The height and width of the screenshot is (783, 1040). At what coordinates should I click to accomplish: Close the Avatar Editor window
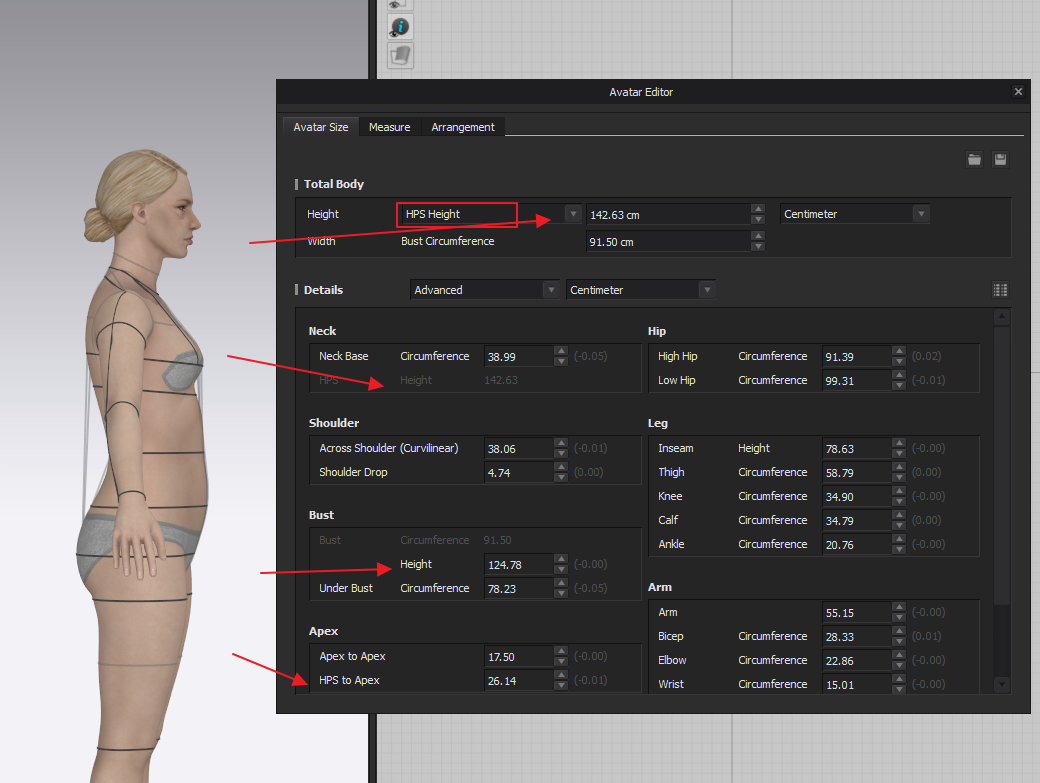1018,92
